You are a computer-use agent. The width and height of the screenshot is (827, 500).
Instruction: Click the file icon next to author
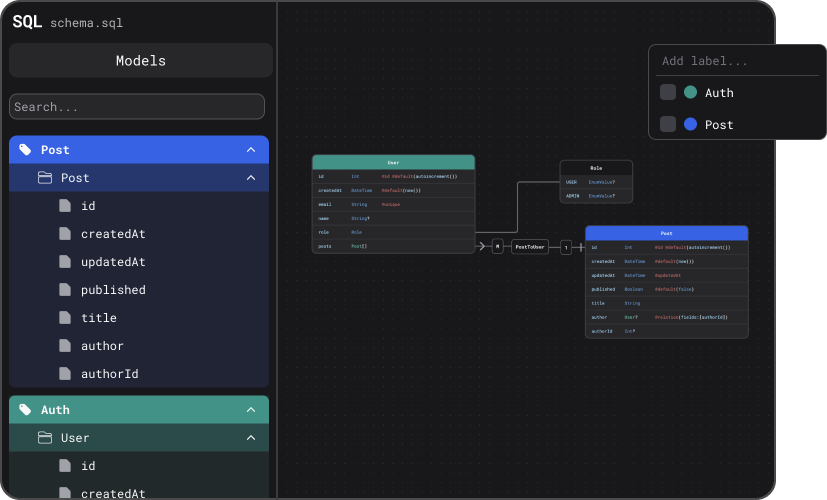click(x=65, y=345)
